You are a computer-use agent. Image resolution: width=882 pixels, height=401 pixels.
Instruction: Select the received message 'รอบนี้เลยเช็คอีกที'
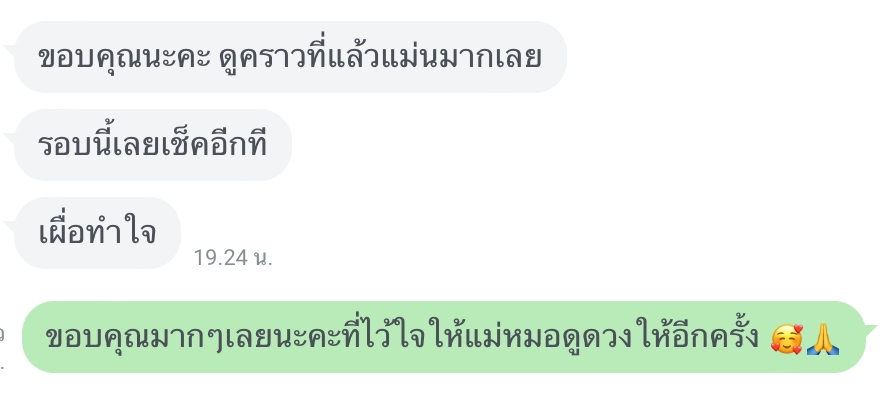pyautogui.click(x=152, y=145)
